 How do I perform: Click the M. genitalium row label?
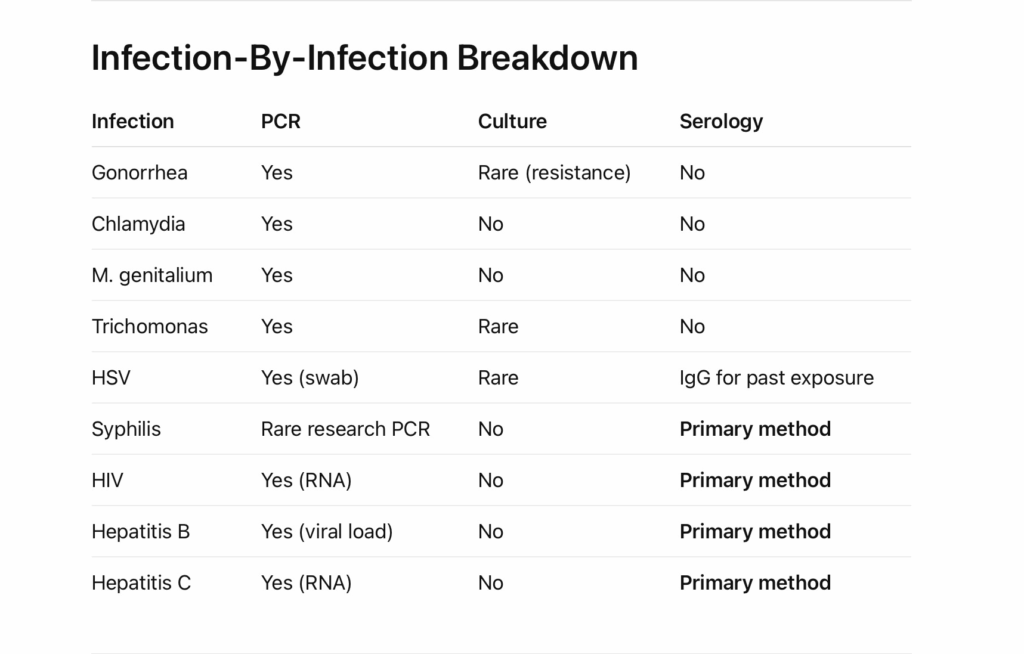tap(152, 275)
